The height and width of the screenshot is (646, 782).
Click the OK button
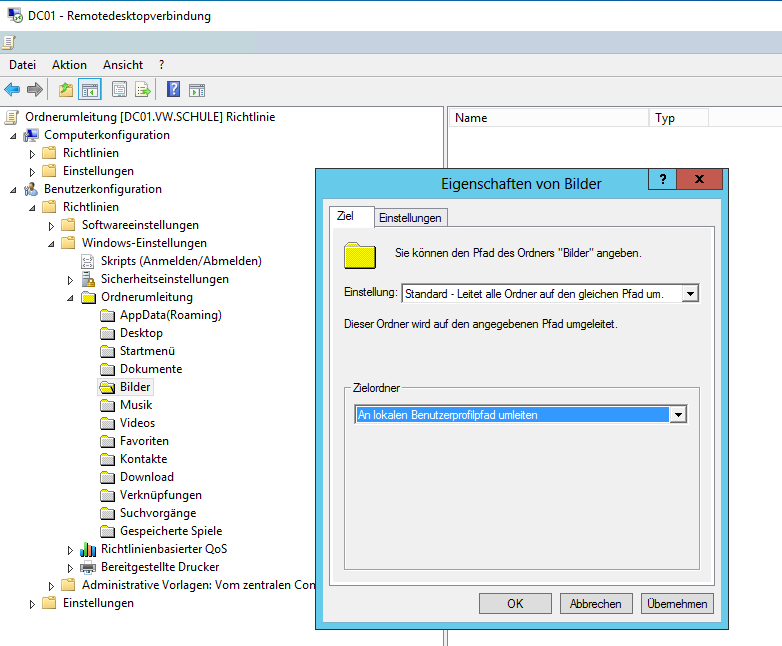pos(515,603)
